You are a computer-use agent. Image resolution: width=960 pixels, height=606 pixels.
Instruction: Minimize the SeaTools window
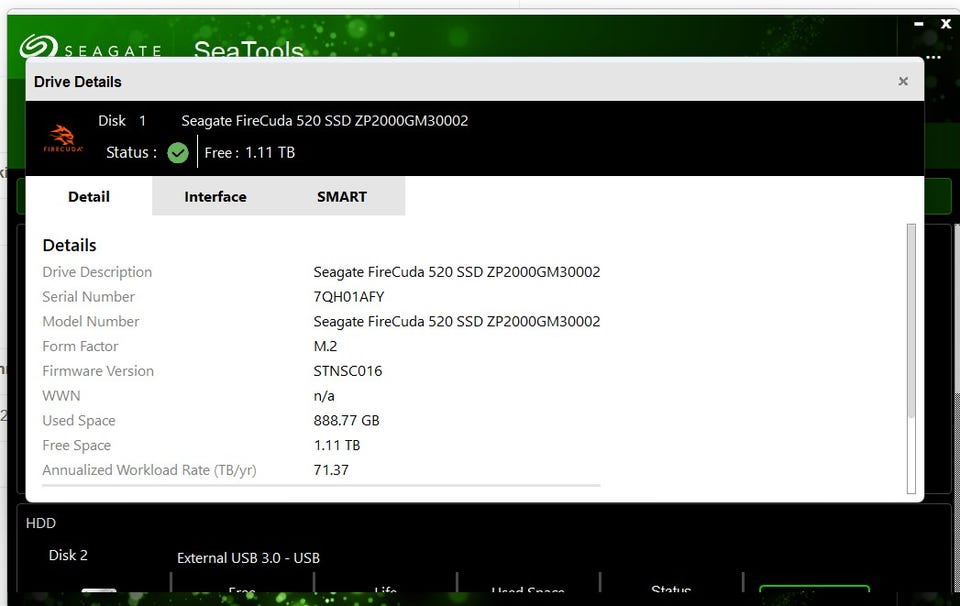[x=918, y=24]
